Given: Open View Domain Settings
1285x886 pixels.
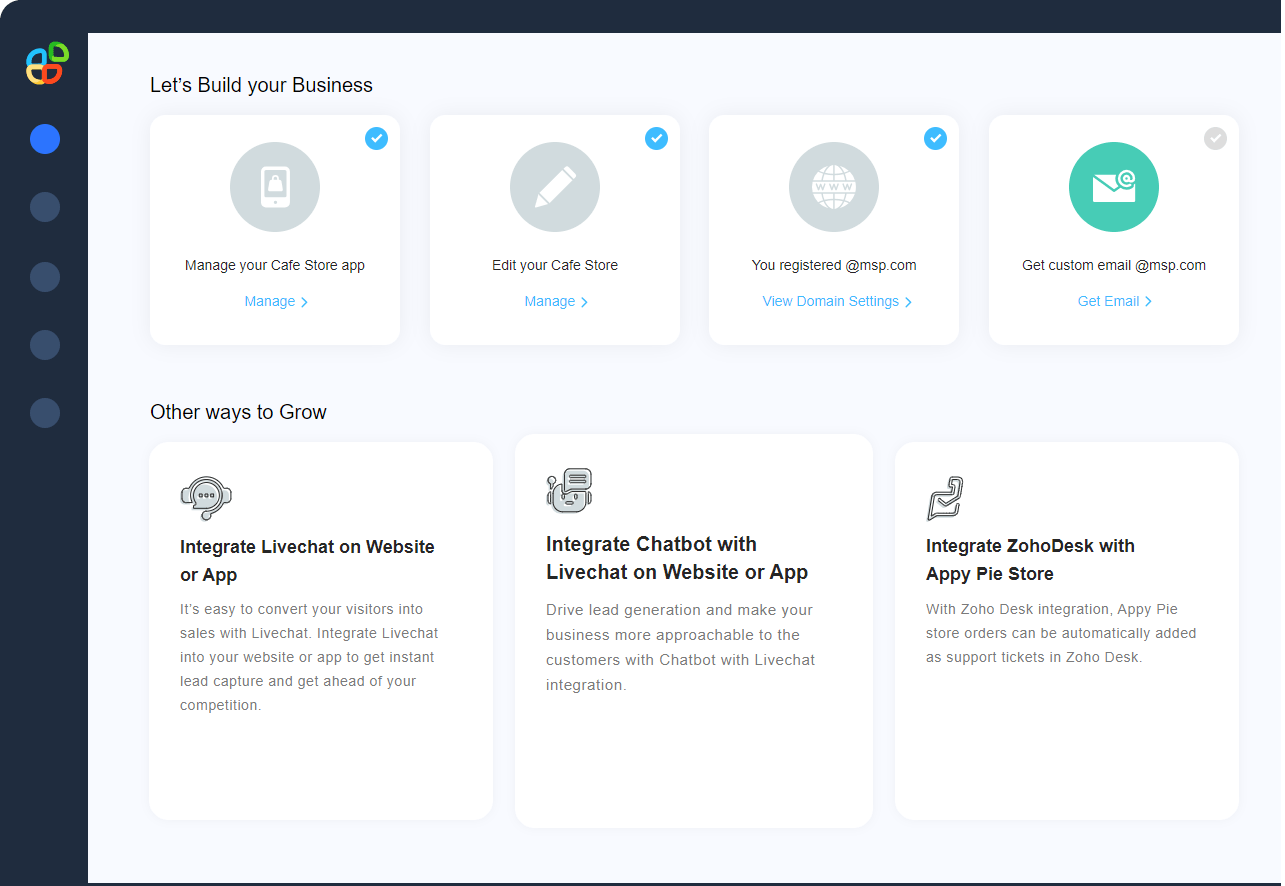Looking at the screenshot, I should click(x=829, y=301).
